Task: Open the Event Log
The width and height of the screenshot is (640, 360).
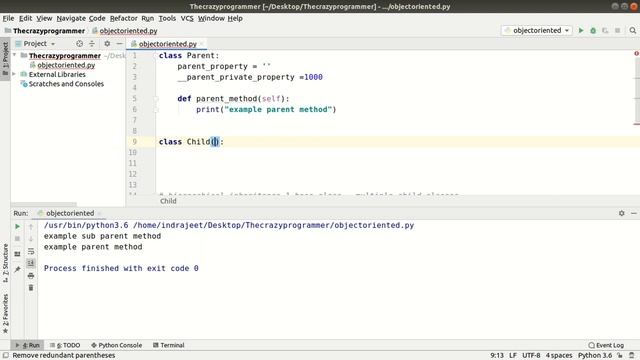Action: [607, 345]
